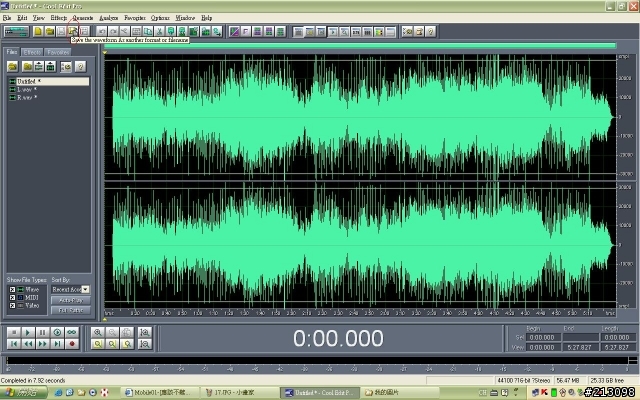Open the Effects menu

coord(59,18)
